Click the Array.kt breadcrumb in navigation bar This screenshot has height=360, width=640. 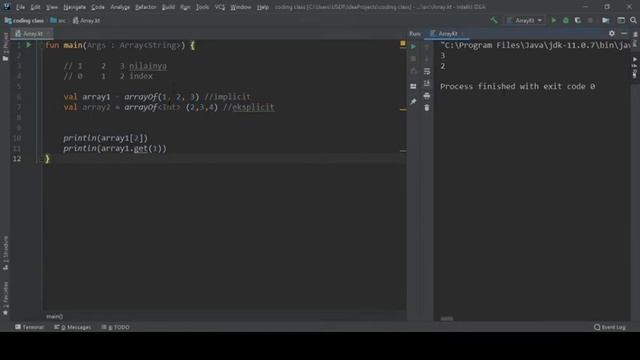click(86, 20)
